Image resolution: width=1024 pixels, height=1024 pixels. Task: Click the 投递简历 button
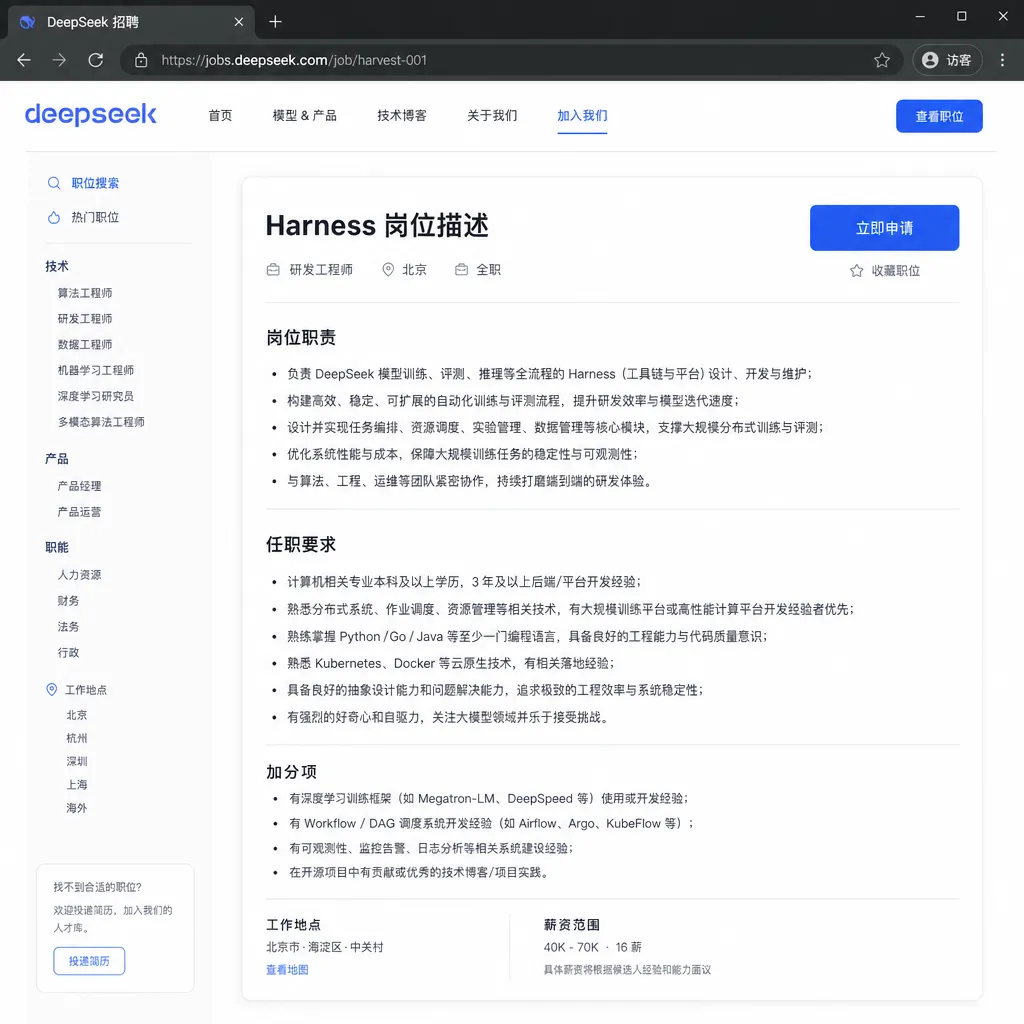[89, 961]
